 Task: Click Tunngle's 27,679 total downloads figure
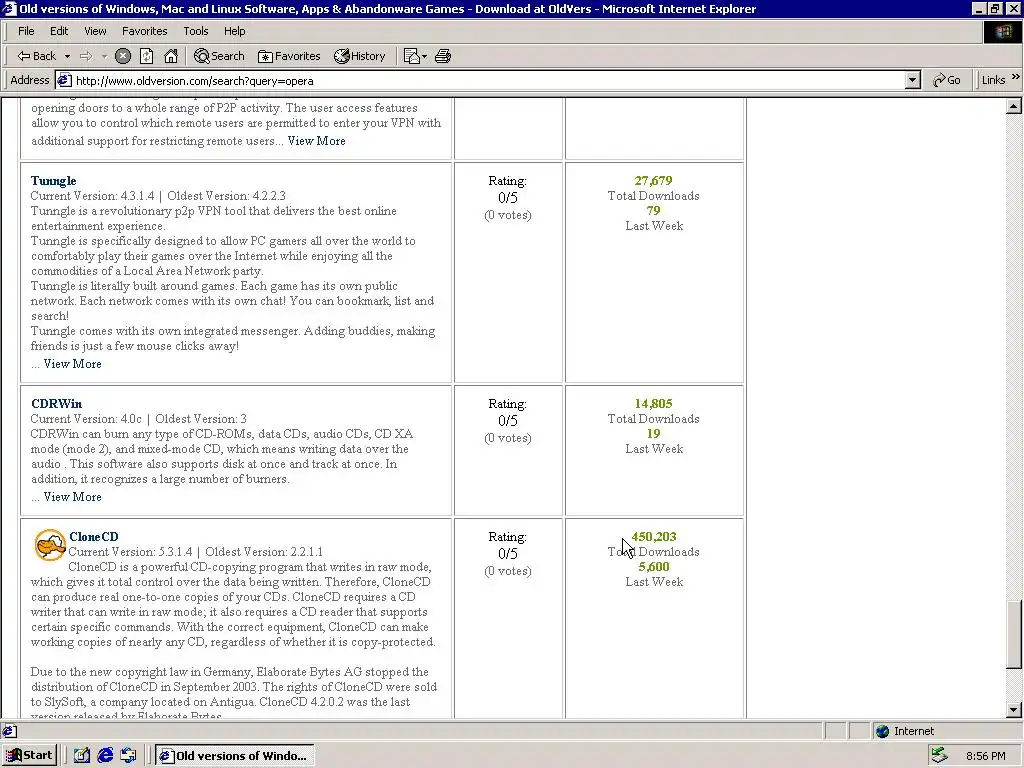653,181
